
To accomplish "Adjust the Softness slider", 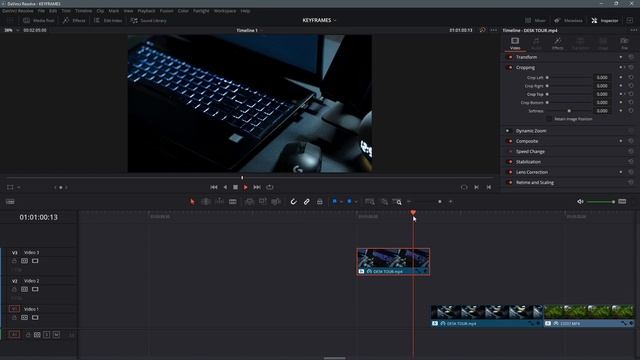I will [569, 111].
